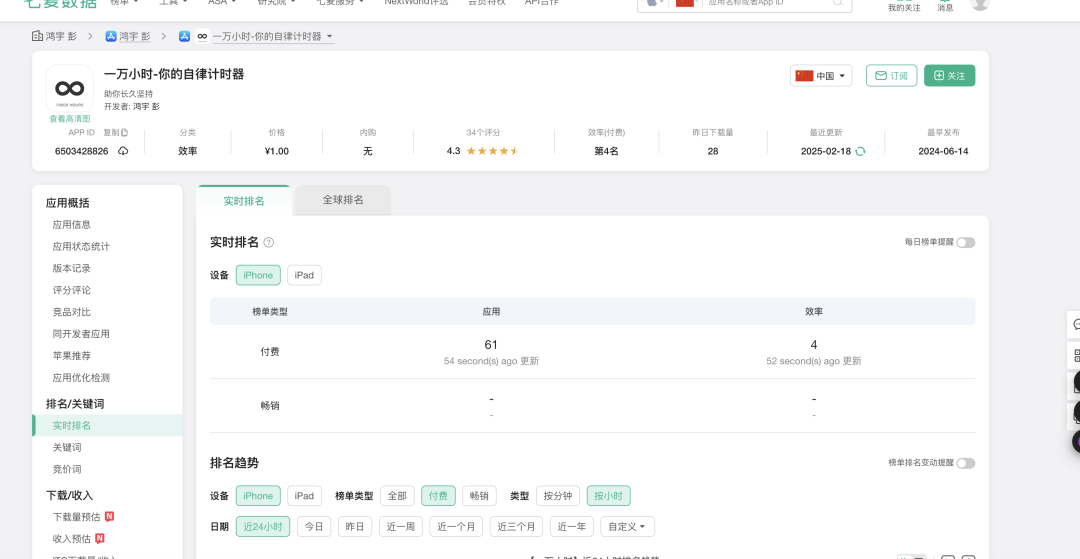Select the 昨日 date filter

(355, 527)
